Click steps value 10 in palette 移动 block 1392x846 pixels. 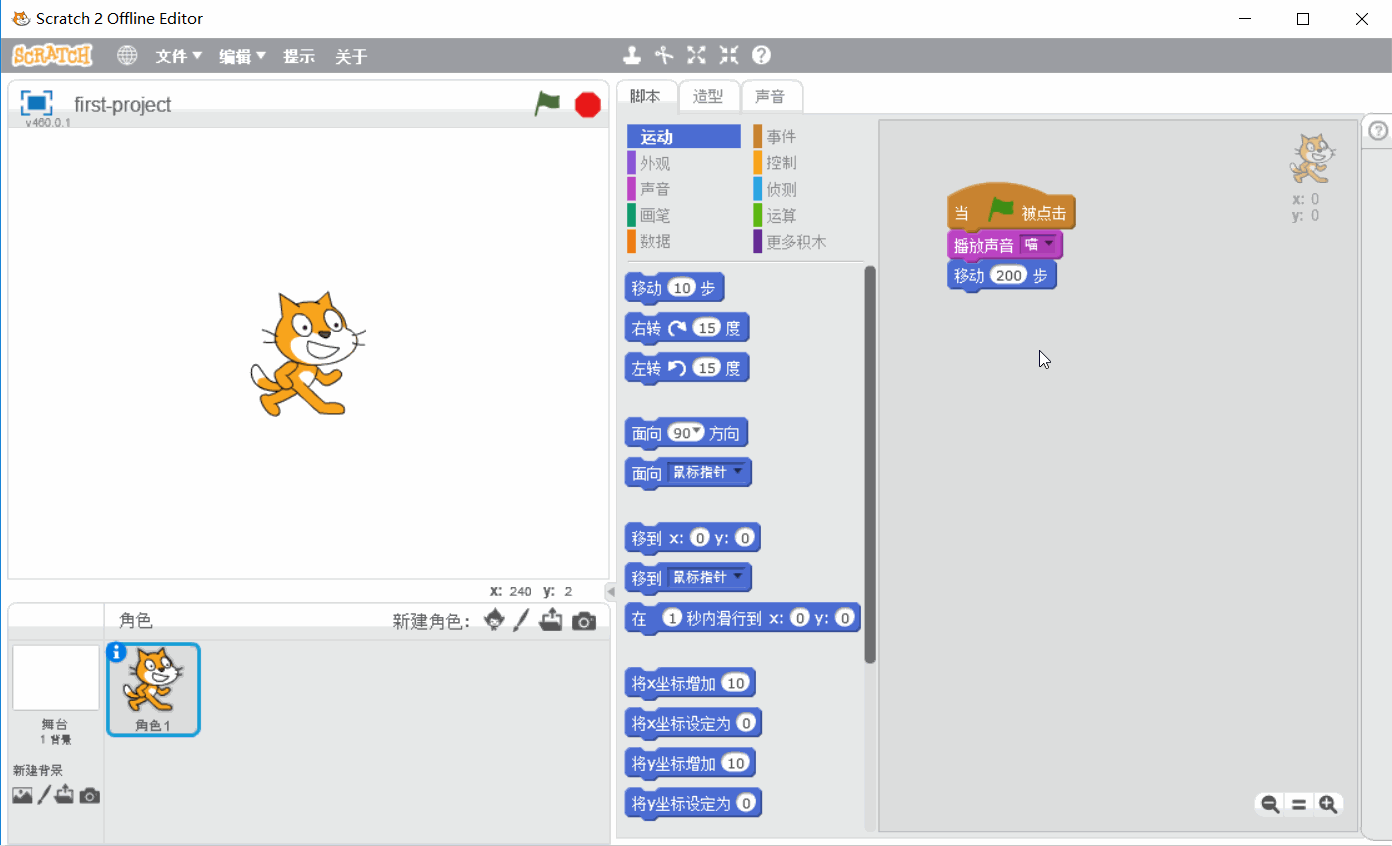click(x=682, y=288)
